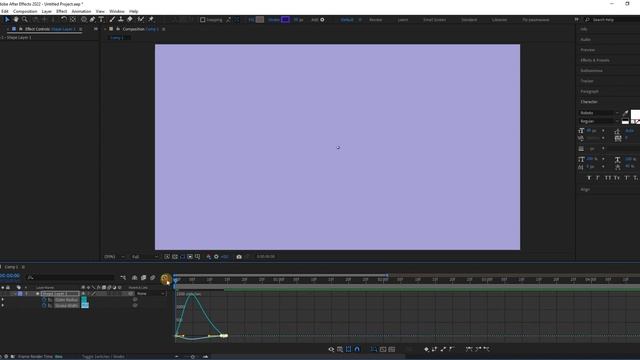Toggle the Snapping checkbox
Viewport: 640px width, 360px height.
click(202, 20)
